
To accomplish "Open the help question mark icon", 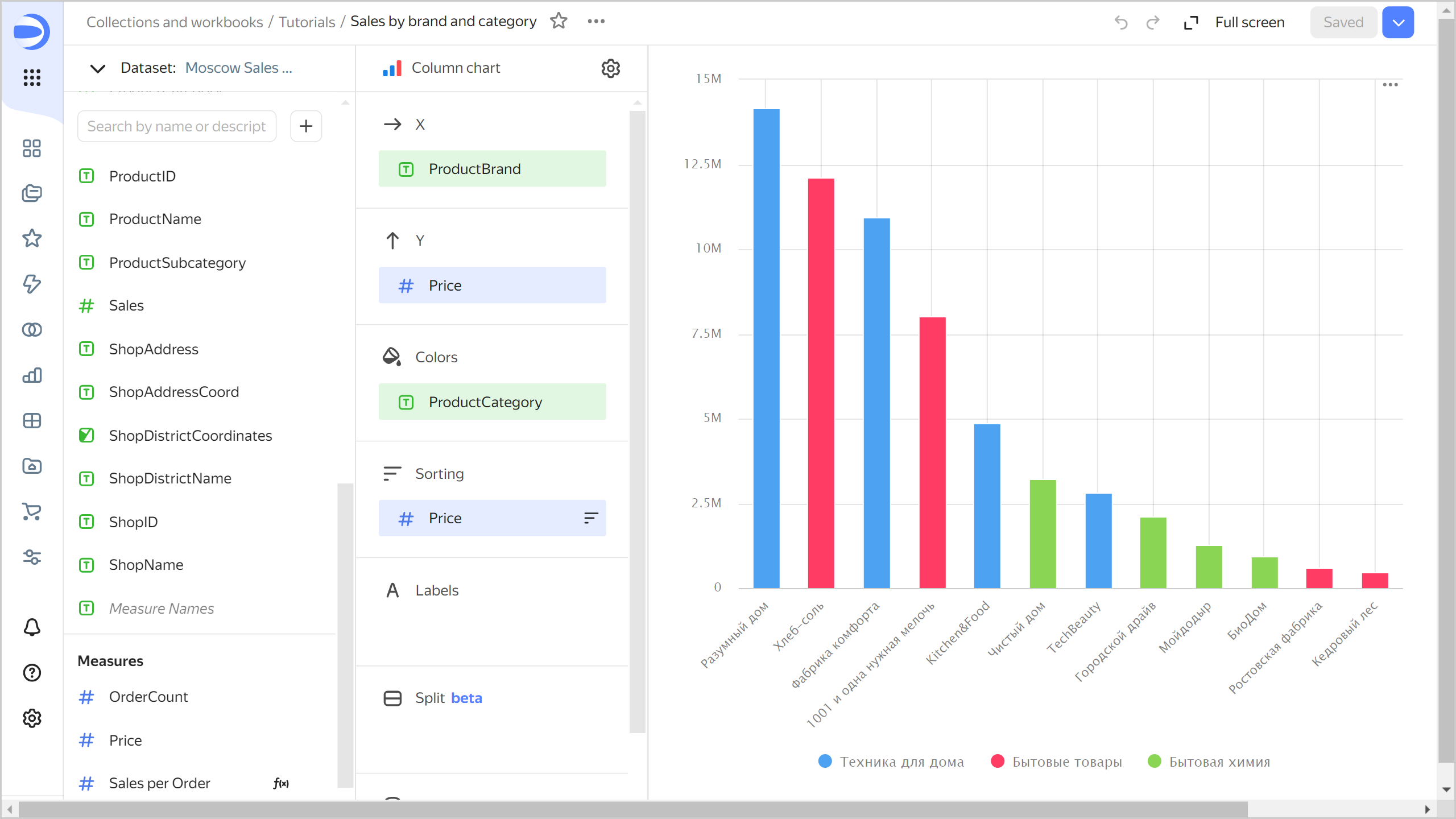I will tap(32, 673).
